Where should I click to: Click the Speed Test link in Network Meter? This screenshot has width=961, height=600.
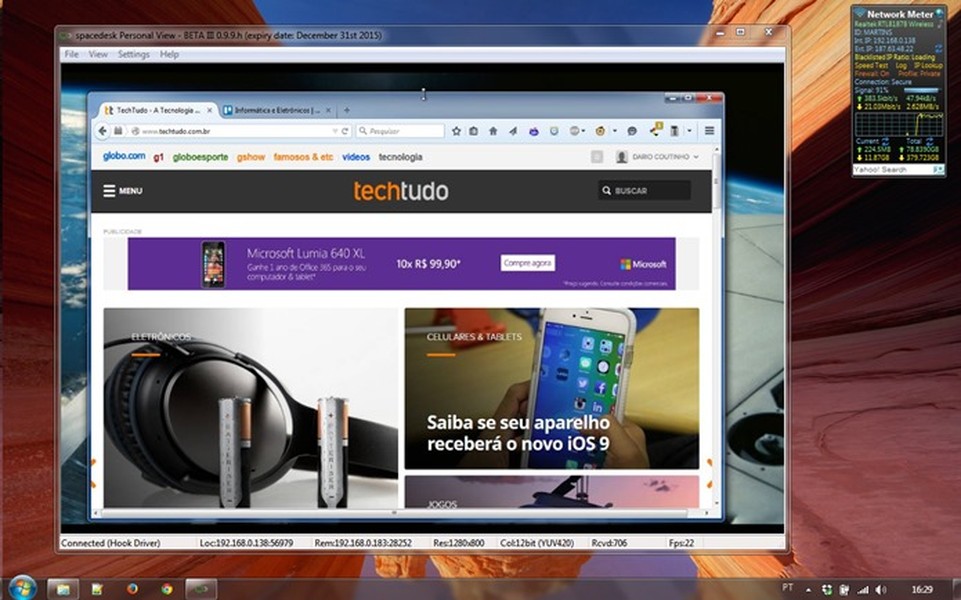pos(870,65)
